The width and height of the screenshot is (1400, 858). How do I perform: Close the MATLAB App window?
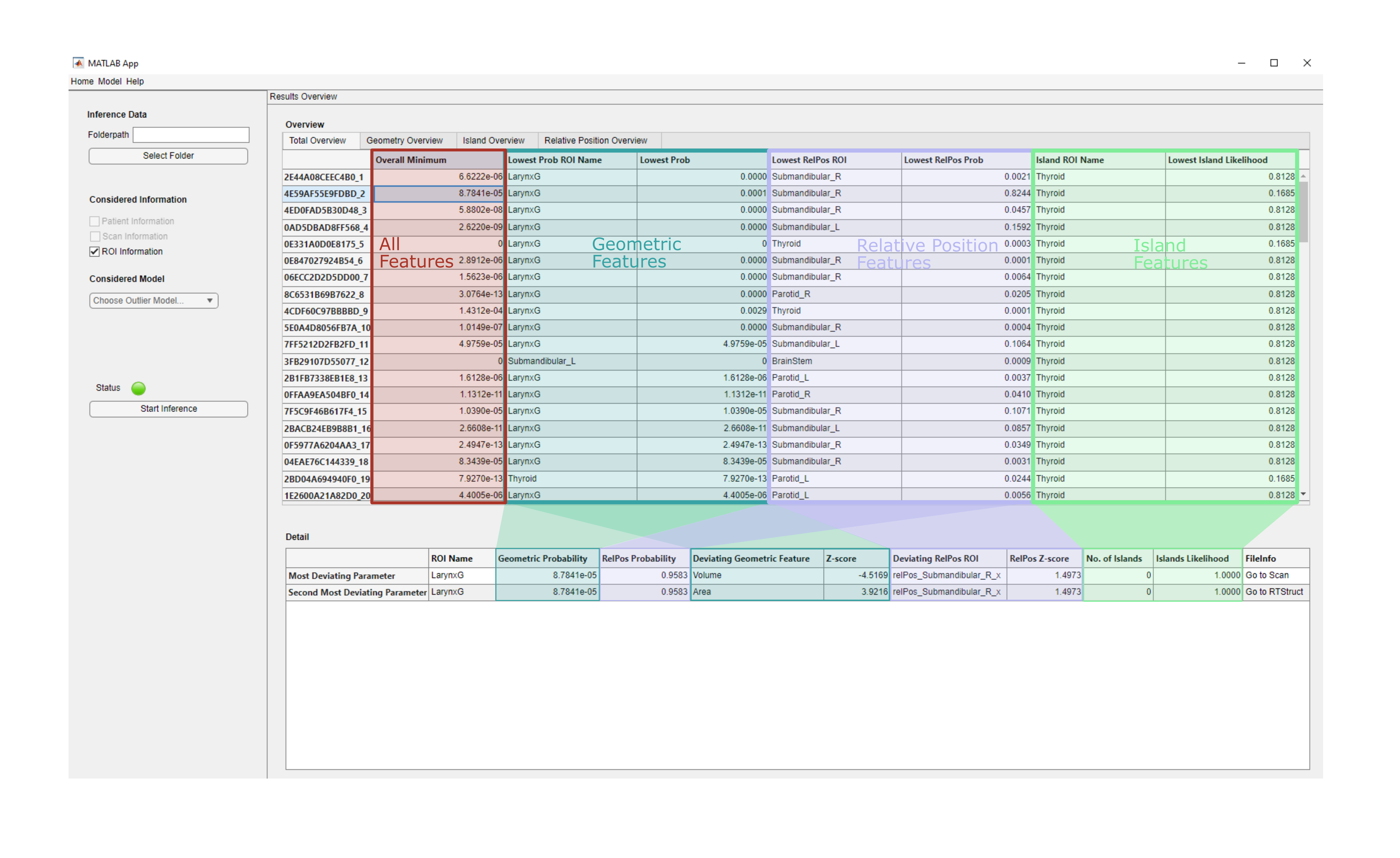coord(1307,63)
